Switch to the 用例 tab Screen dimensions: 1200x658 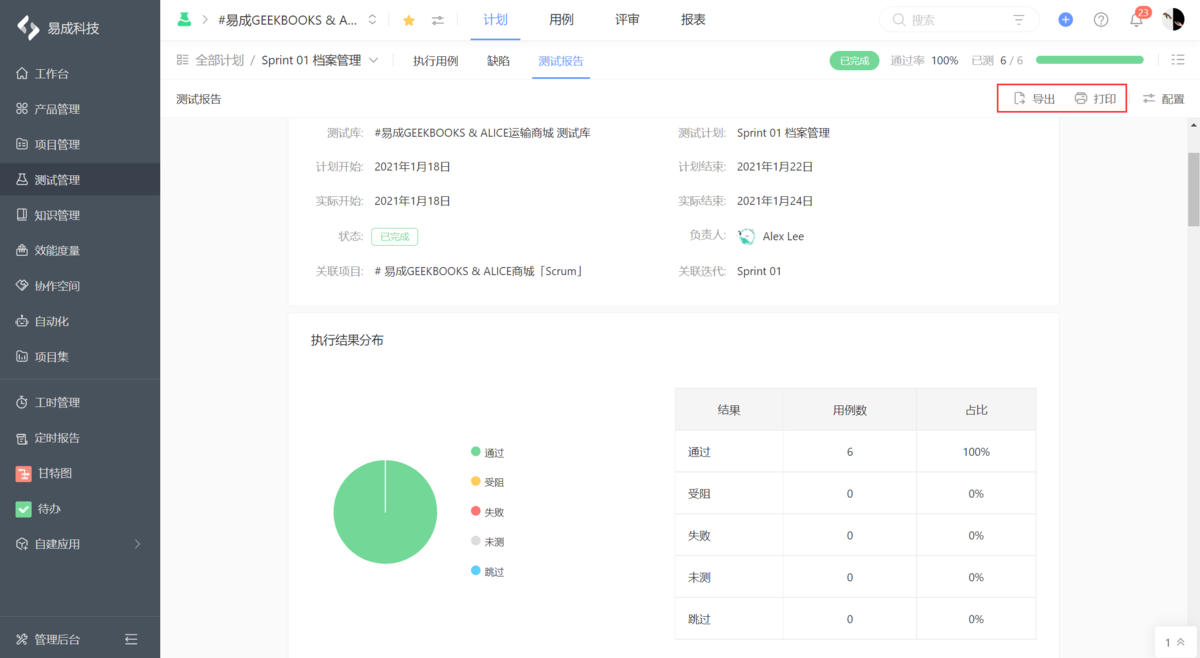(x=562, y=19)
